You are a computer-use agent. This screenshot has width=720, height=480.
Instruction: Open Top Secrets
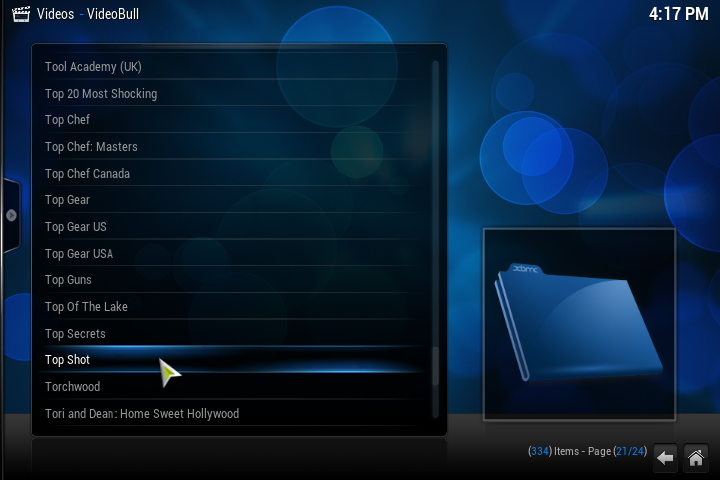click(x=232, y=333)
